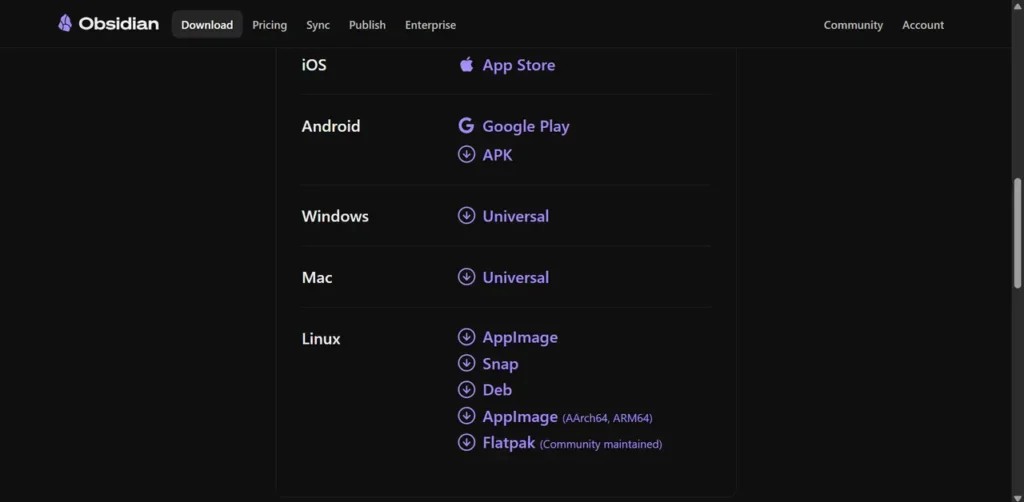The image size is (1024, 502).
Task: Go to the Pricing page
Action: point(270,25)
